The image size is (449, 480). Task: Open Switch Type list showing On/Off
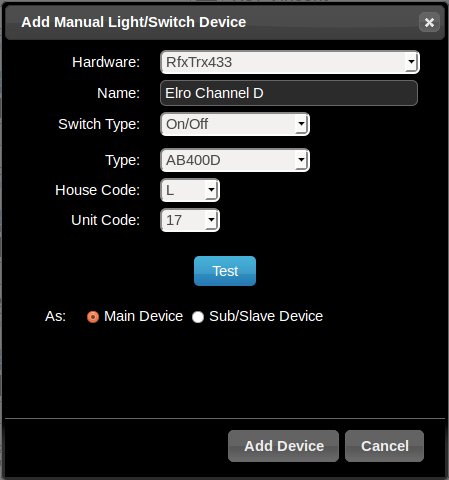(235, 124)
